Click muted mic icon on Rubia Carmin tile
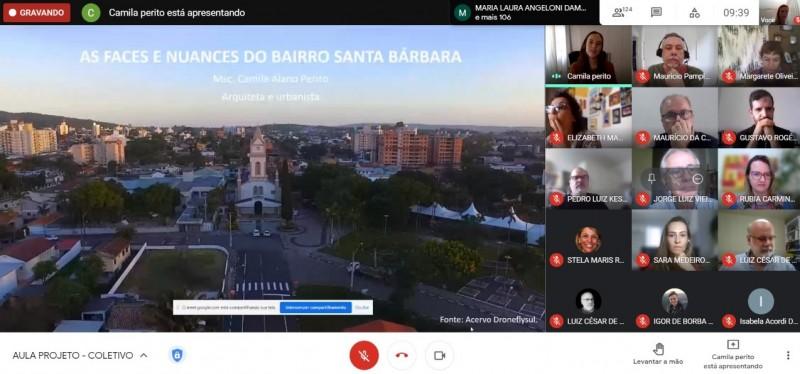Viewport: 800px width, 374px height. tap(729, 199)
